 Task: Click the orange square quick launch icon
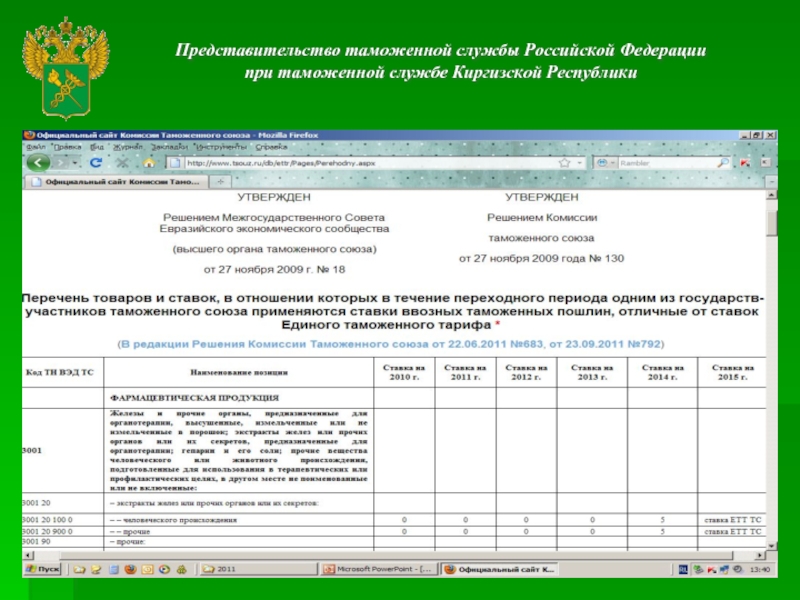click(147, 569)
